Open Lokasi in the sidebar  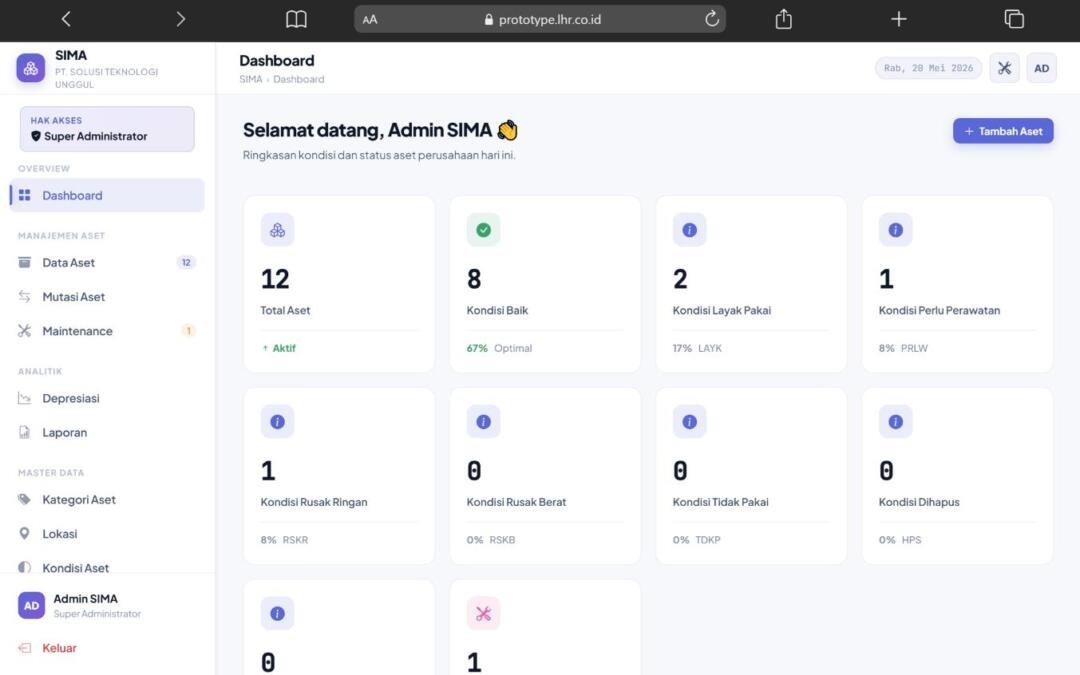[107, 534]
